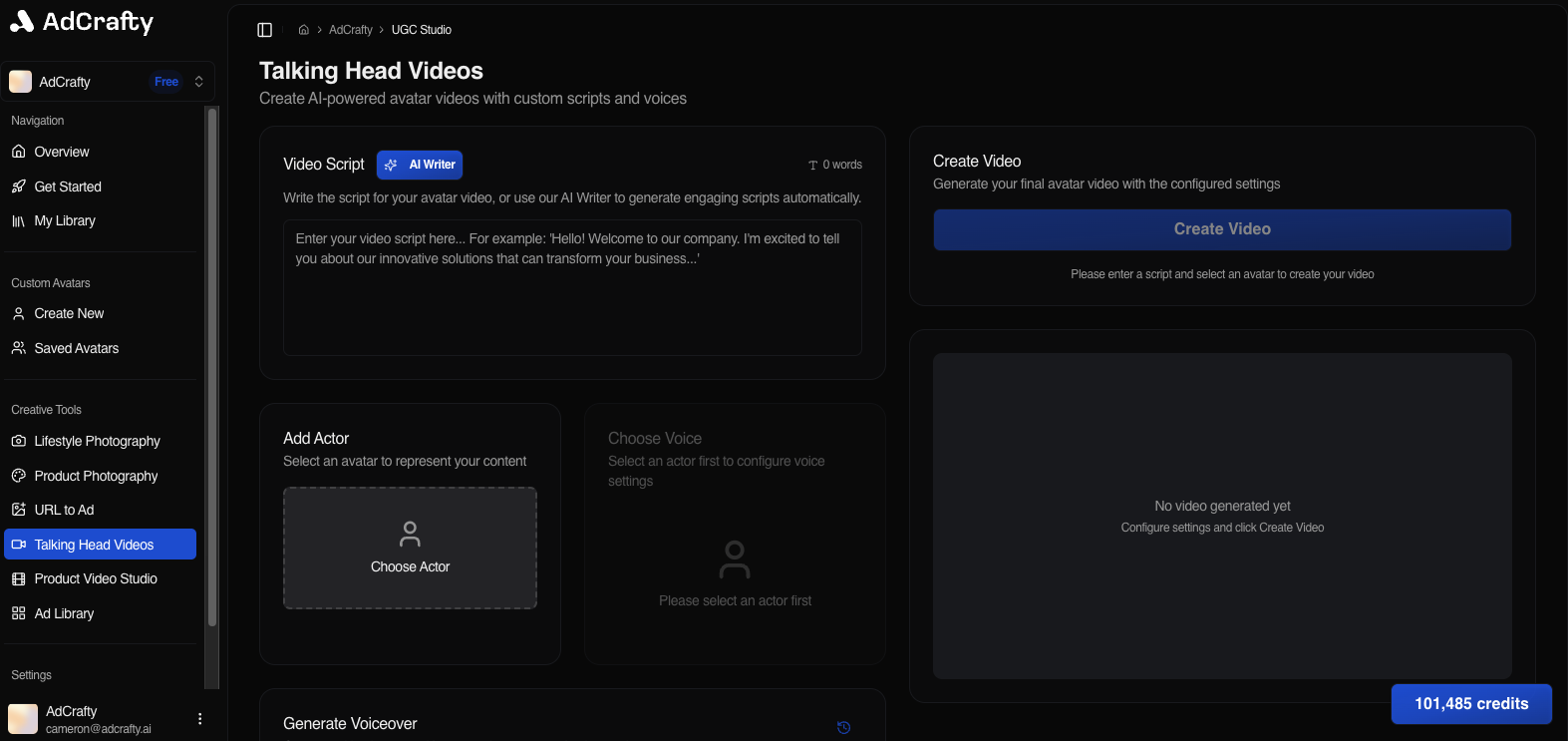Click the Lifestyle Photography camera icon
1568x741 pixels.
point(19,441)
